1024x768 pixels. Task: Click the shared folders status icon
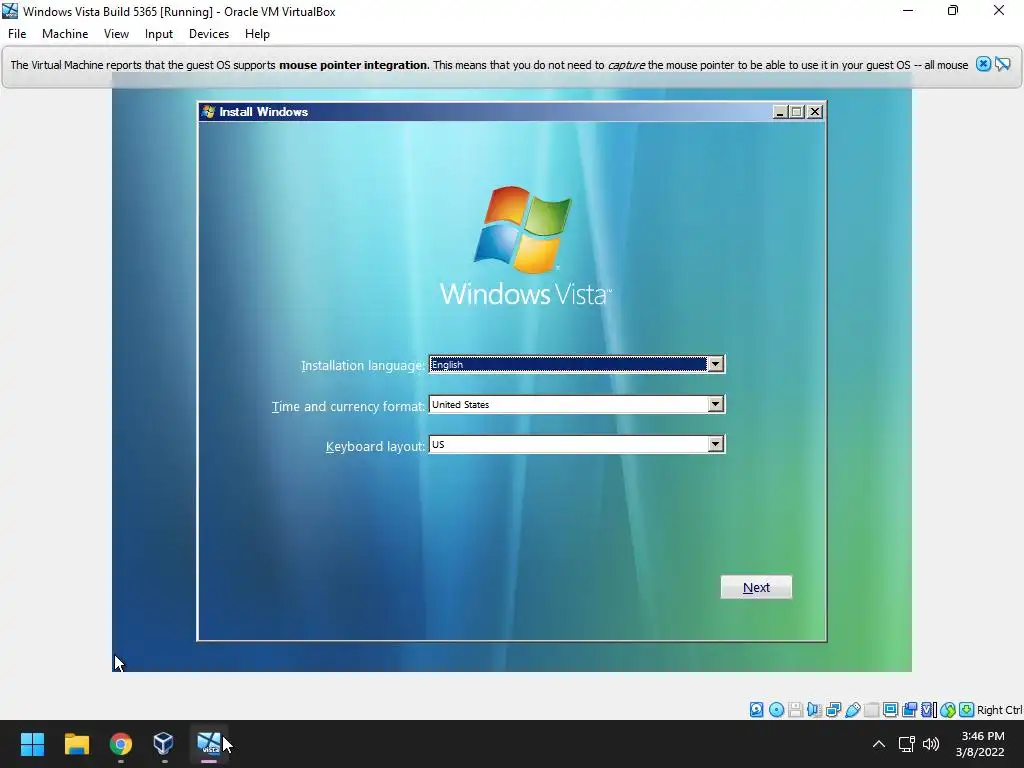(x=871, y=709)
